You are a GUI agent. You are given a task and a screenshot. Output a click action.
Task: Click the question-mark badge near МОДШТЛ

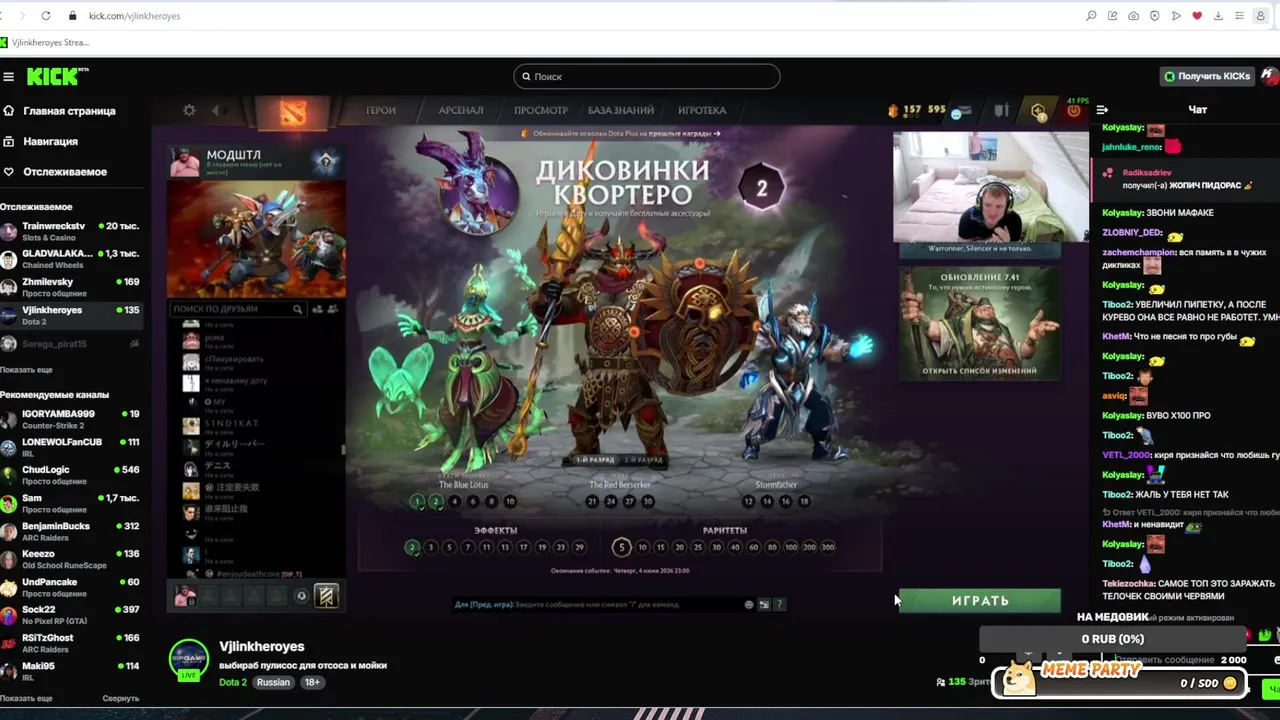tap(325, 161)
